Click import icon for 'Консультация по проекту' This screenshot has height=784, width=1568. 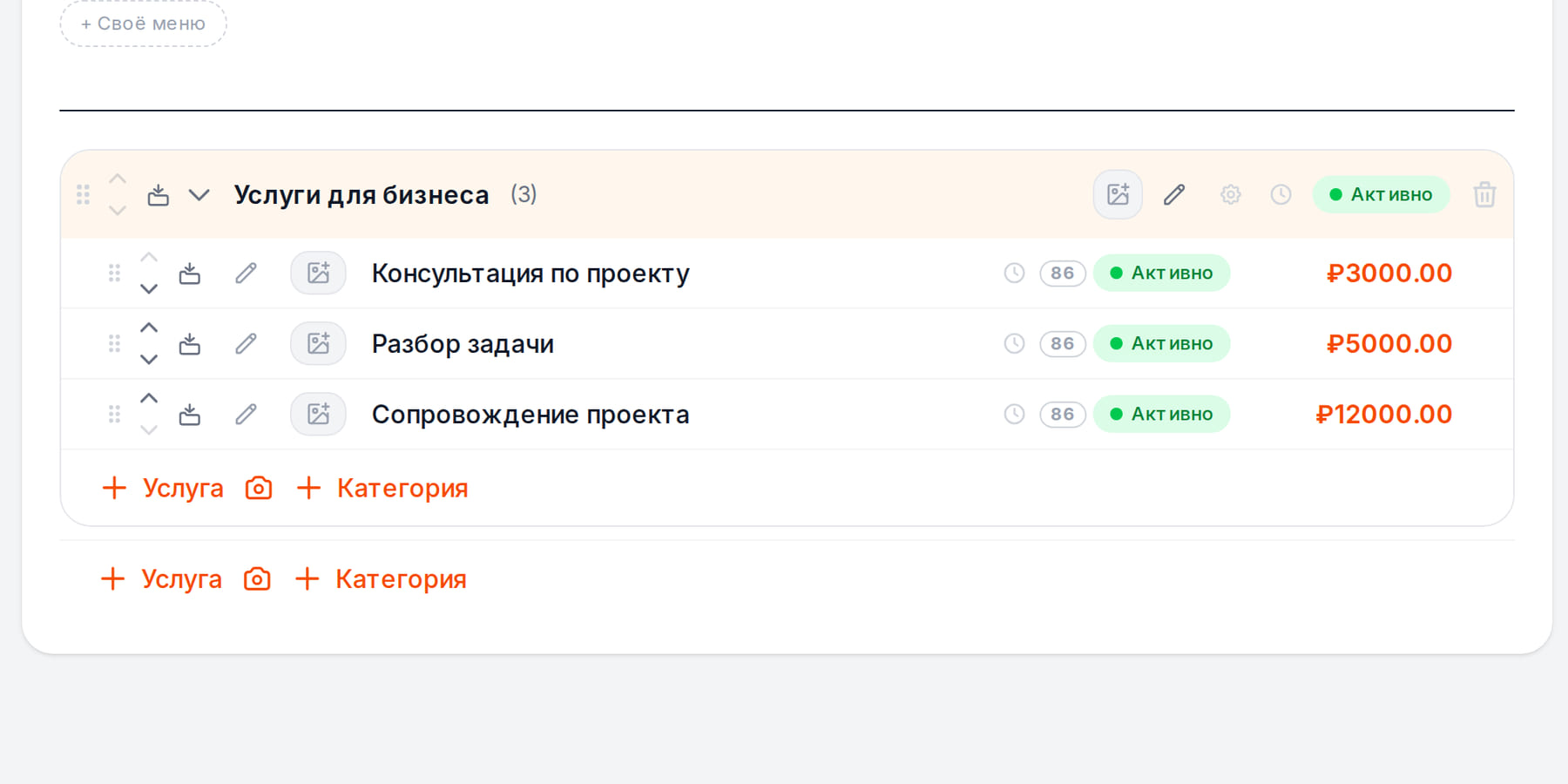click(x=189, y=274)
